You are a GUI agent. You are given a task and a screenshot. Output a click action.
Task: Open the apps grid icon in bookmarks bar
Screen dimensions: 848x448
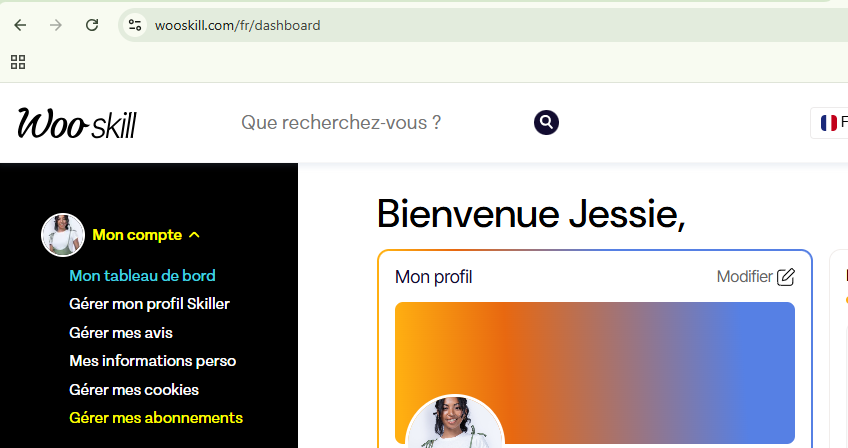(18, 63)
